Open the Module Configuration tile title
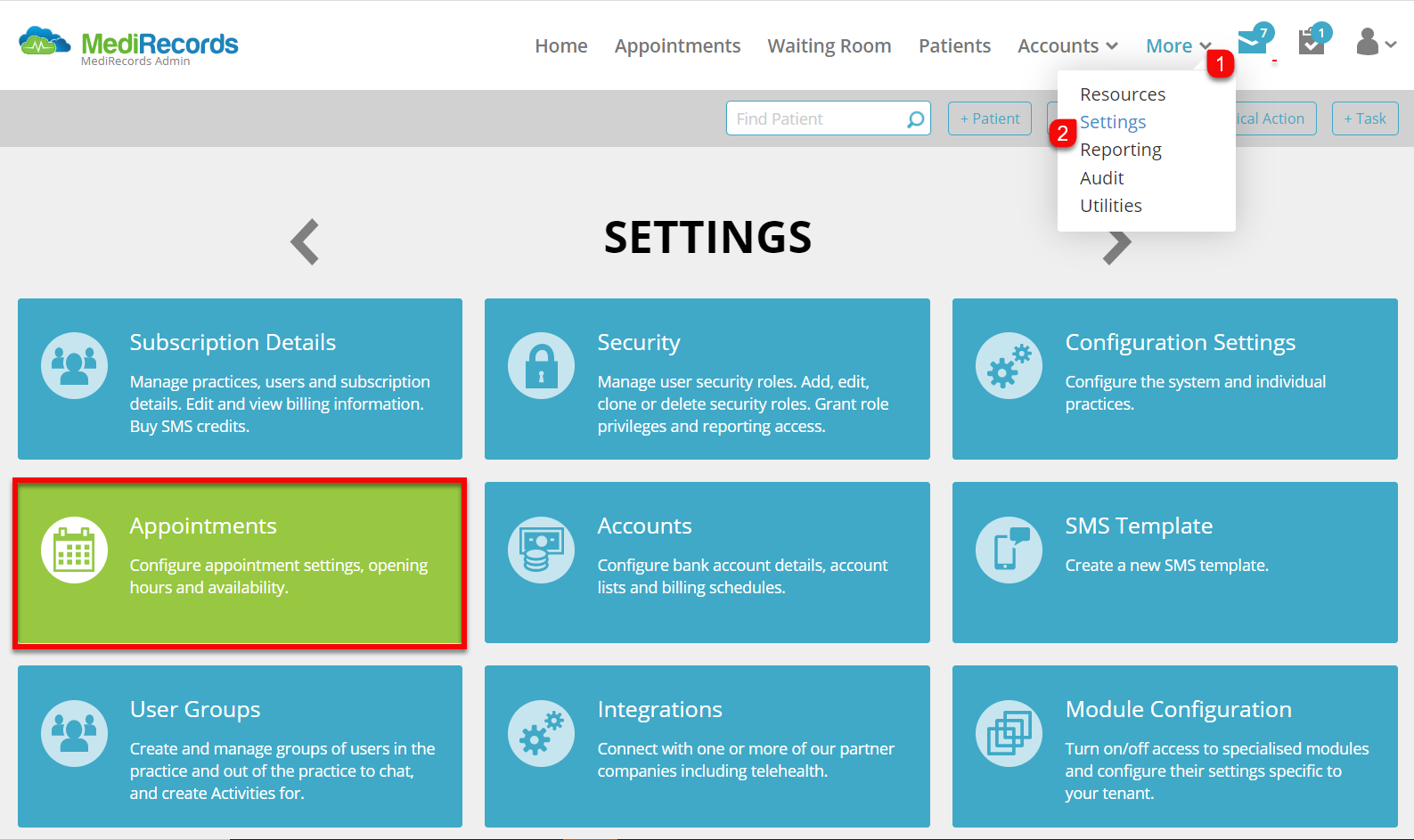Viewport: 1414px width, 840px height. (1178, 709)
